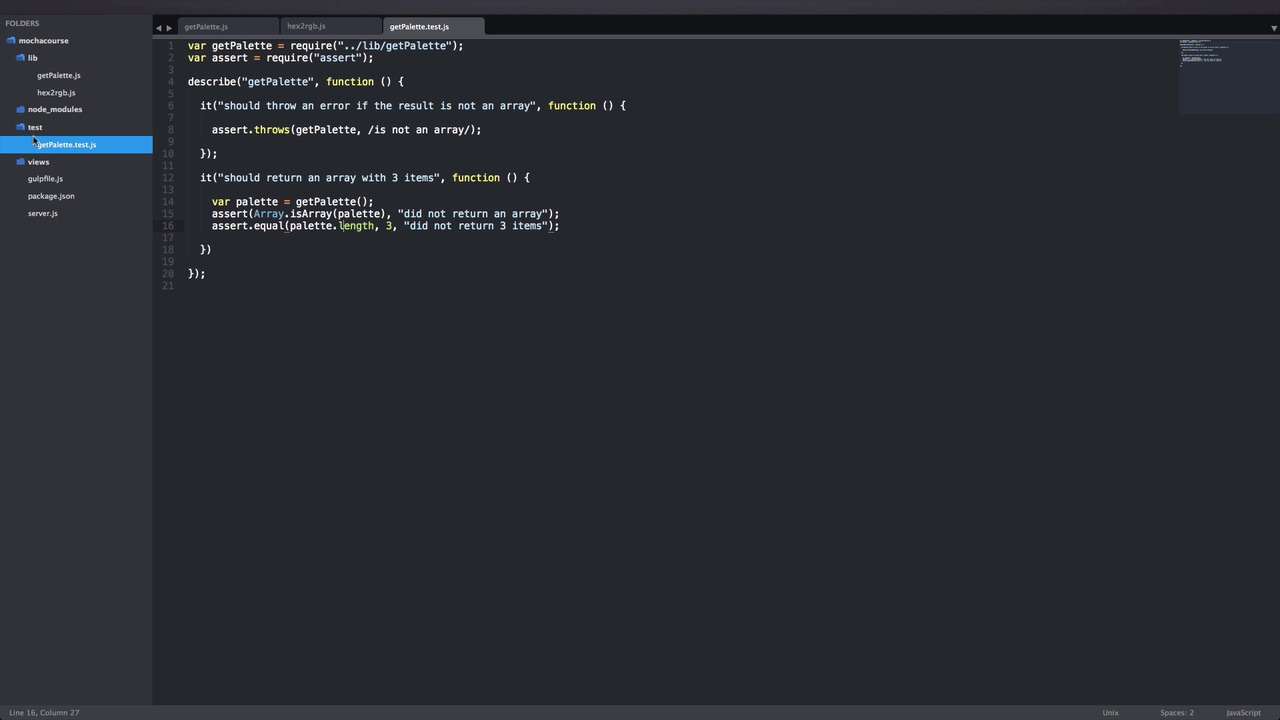Click line number 21 in the gutter
The width and height of the screenshot is (1280, 720).
(x=168, y=286)
